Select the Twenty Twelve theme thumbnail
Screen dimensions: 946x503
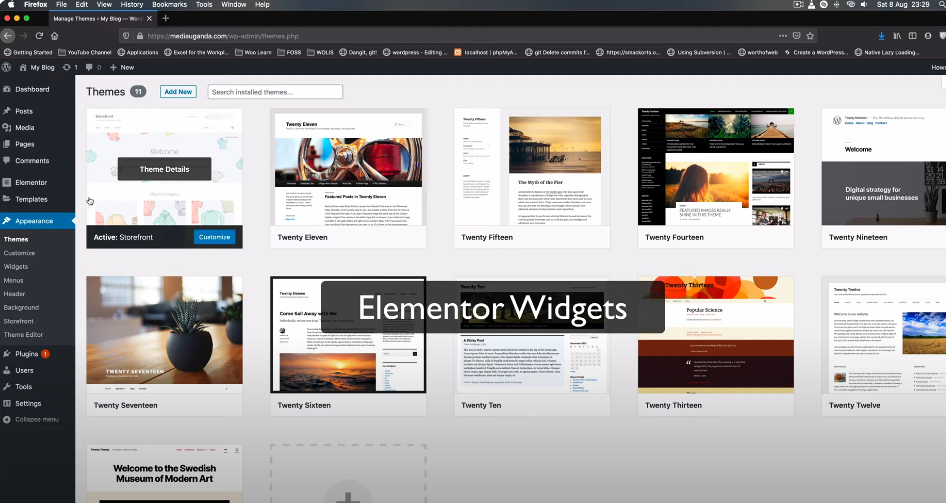coord(884,335)
